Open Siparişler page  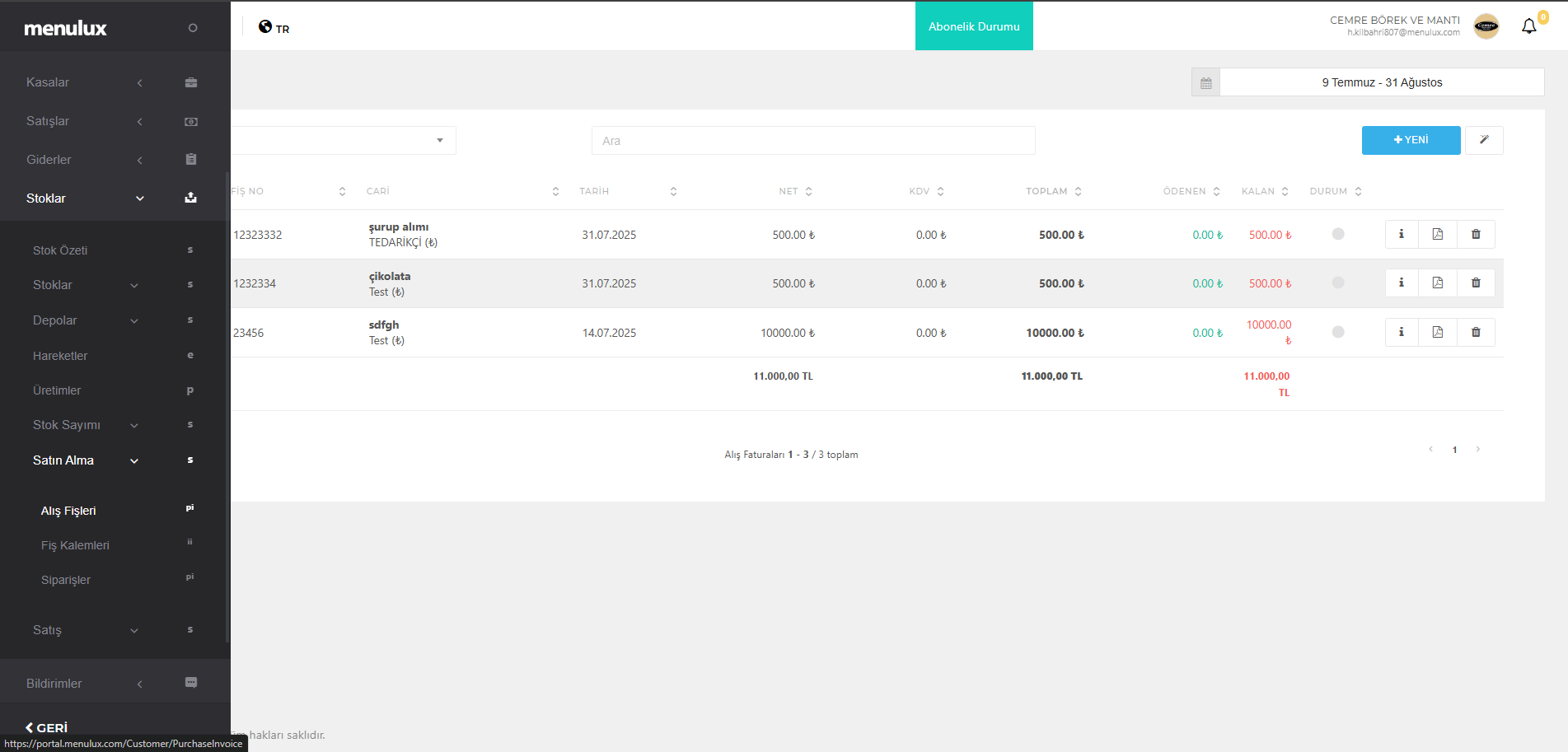point(66,580)
